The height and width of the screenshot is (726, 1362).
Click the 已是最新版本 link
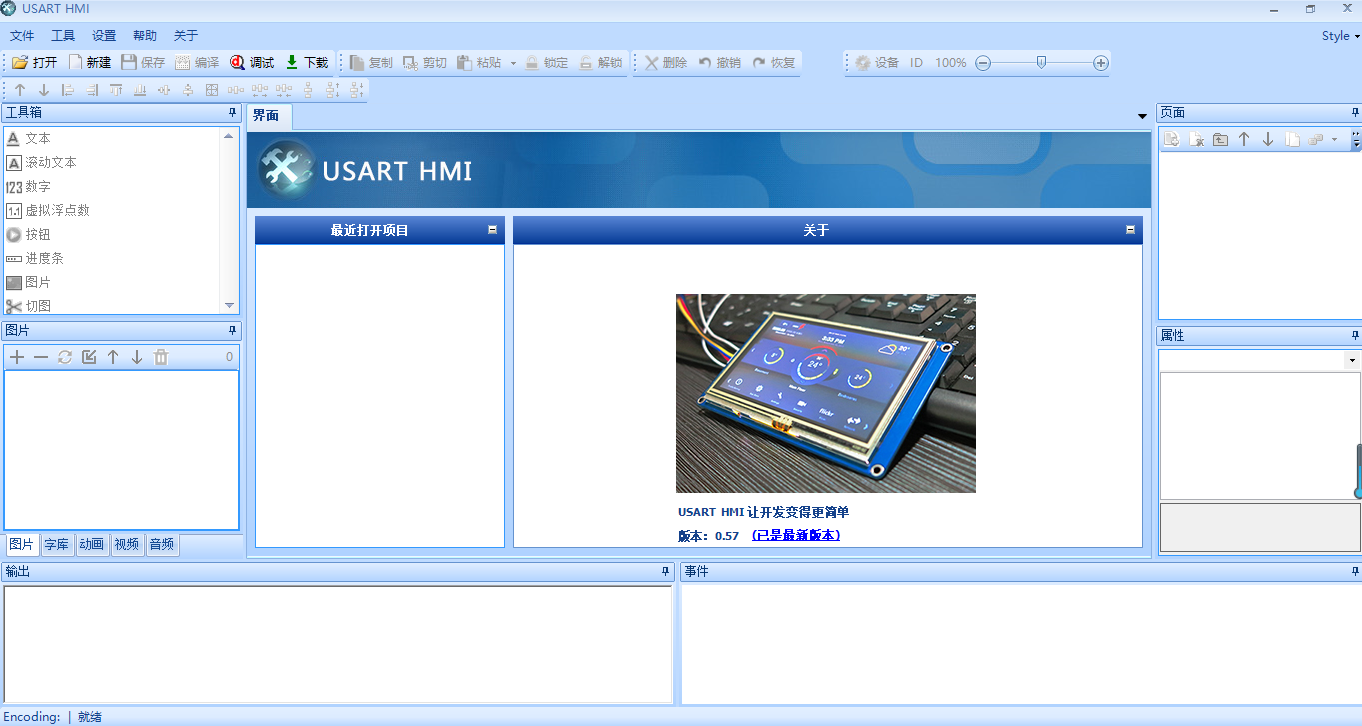click(x=796, y=536)
